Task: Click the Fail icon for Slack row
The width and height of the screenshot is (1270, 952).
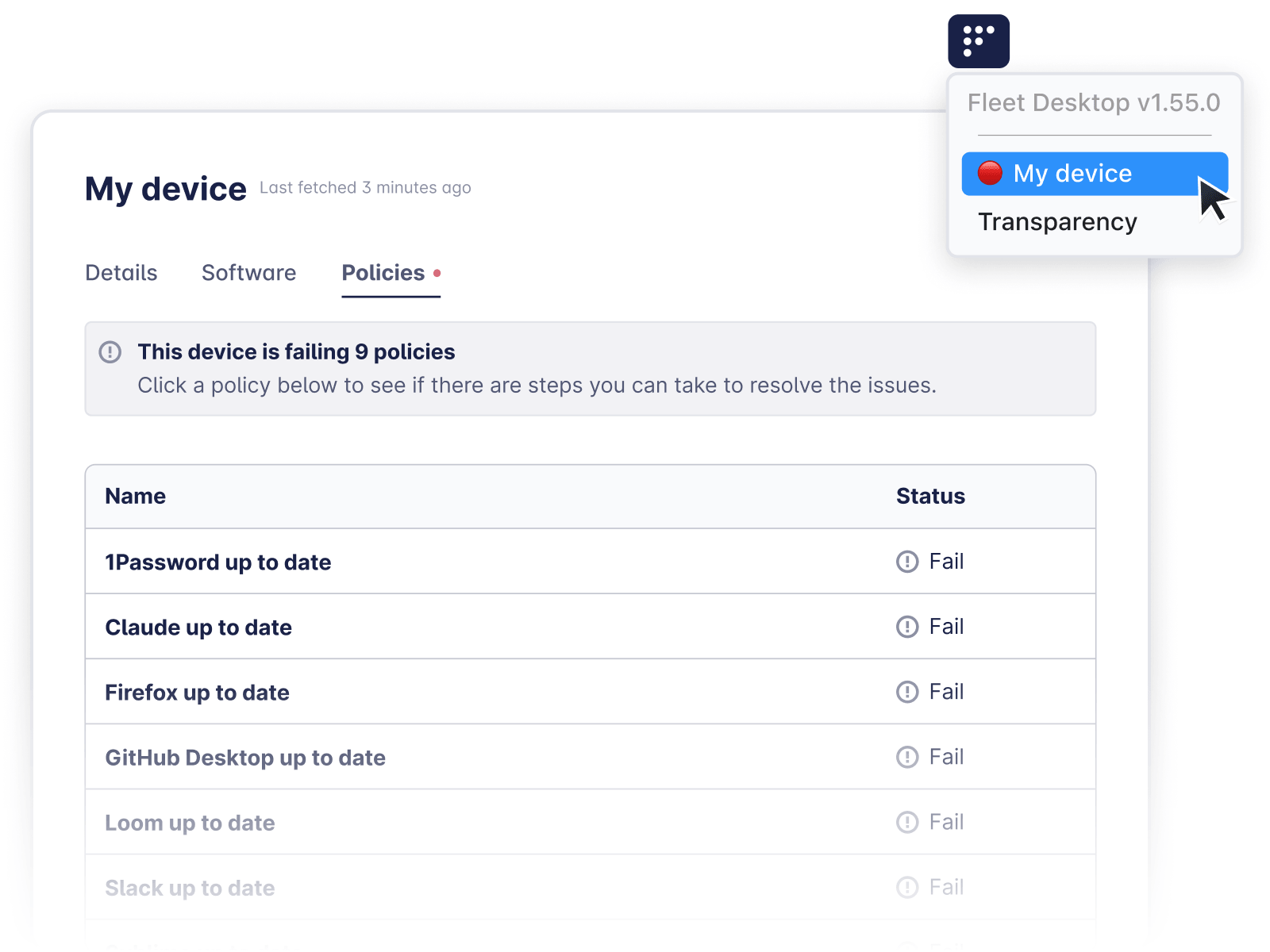Action: click(907, 887)
